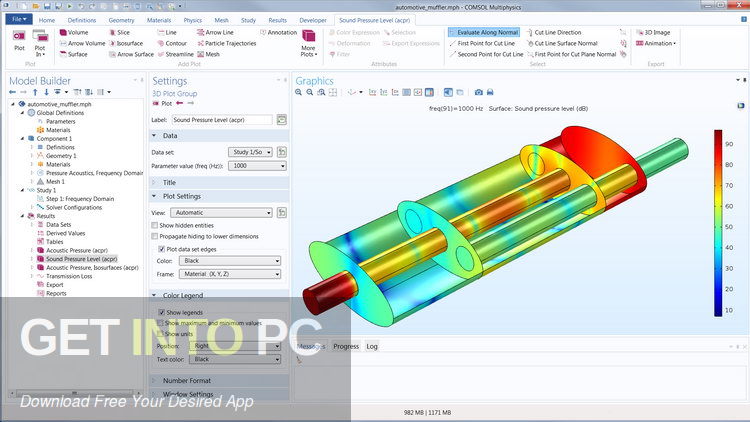The height and width of the screenshot is (422, 750).
Task: Switch to the Results ribbon tab
Action: click(x=277, y=20)
